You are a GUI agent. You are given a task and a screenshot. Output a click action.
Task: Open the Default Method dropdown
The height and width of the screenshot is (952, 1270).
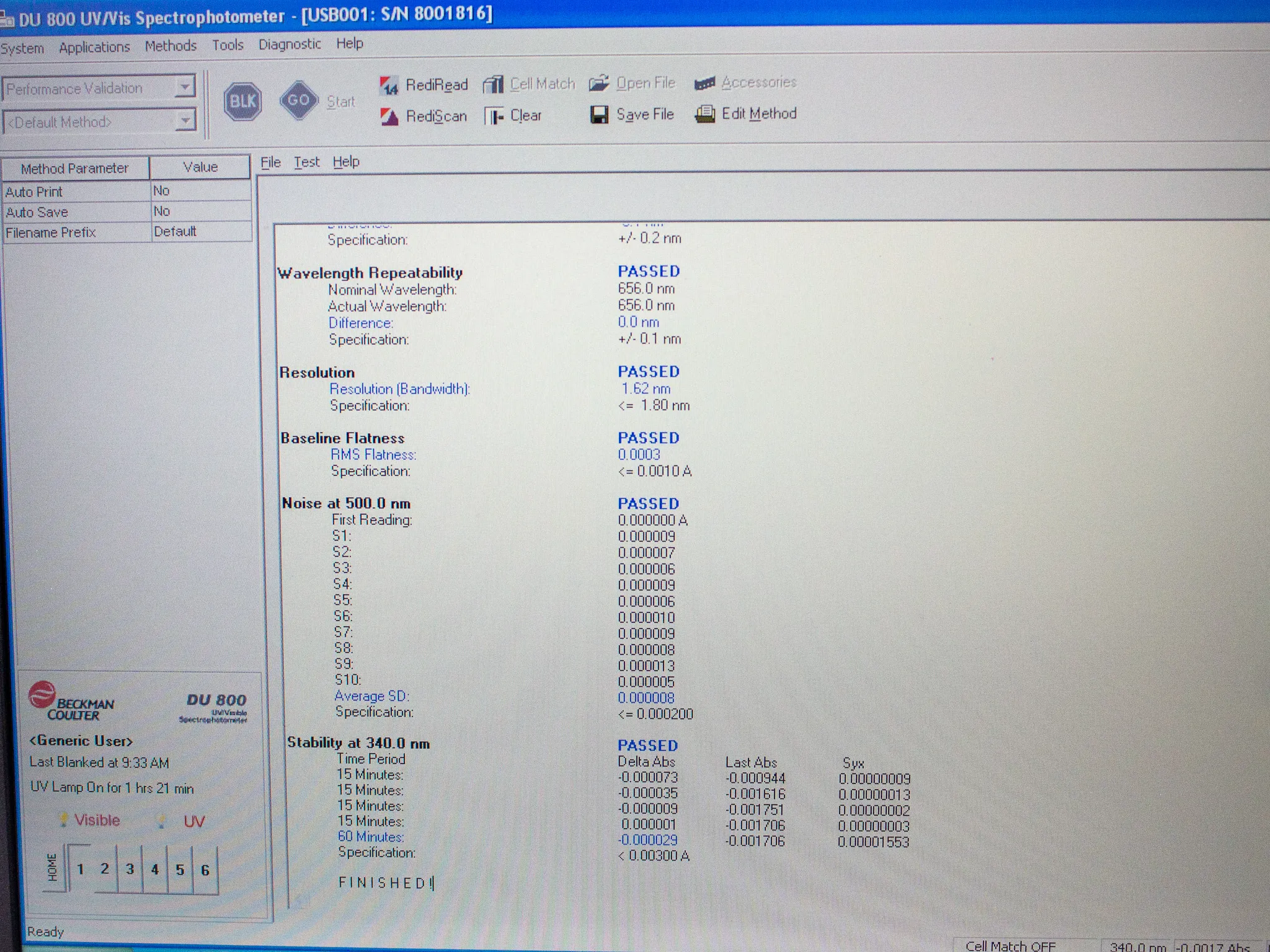[x=185, y=121]
